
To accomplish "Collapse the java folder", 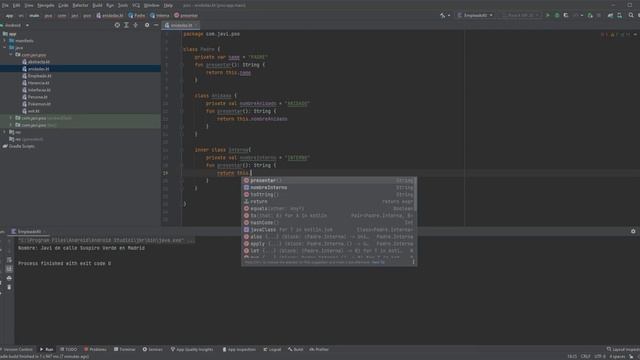I will 5,48.
